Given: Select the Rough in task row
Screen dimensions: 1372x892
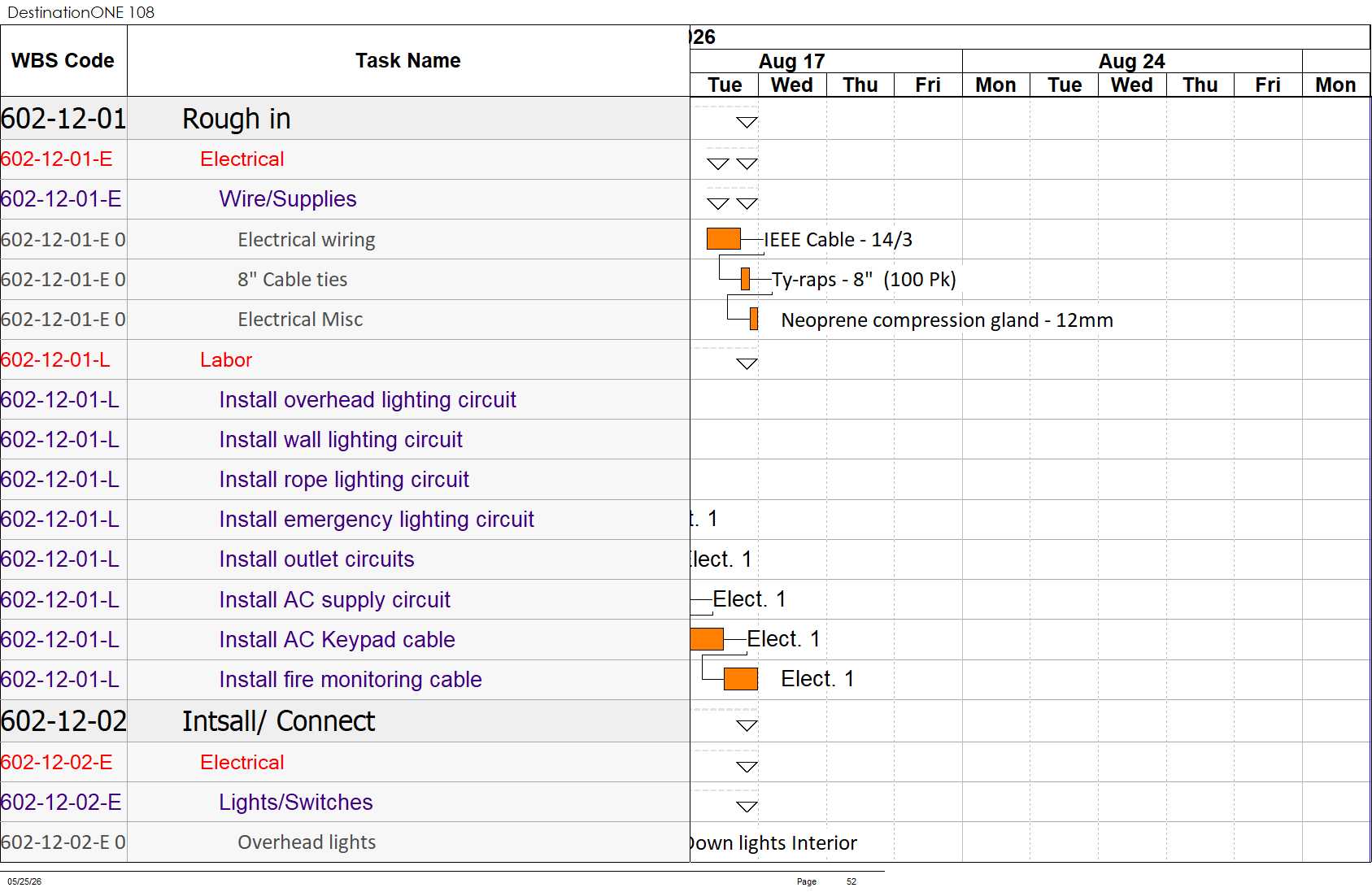Looking at the screenshot, I should point(345,119).
